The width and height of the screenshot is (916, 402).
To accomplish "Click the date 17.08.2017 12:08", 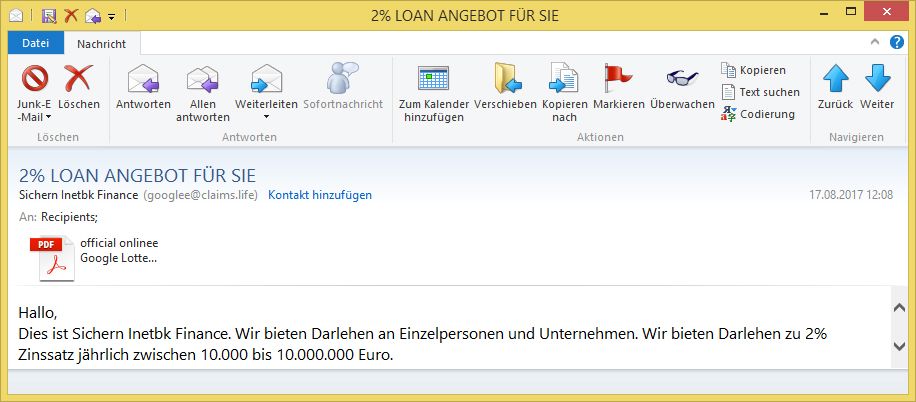I will [x=851, y=195].
